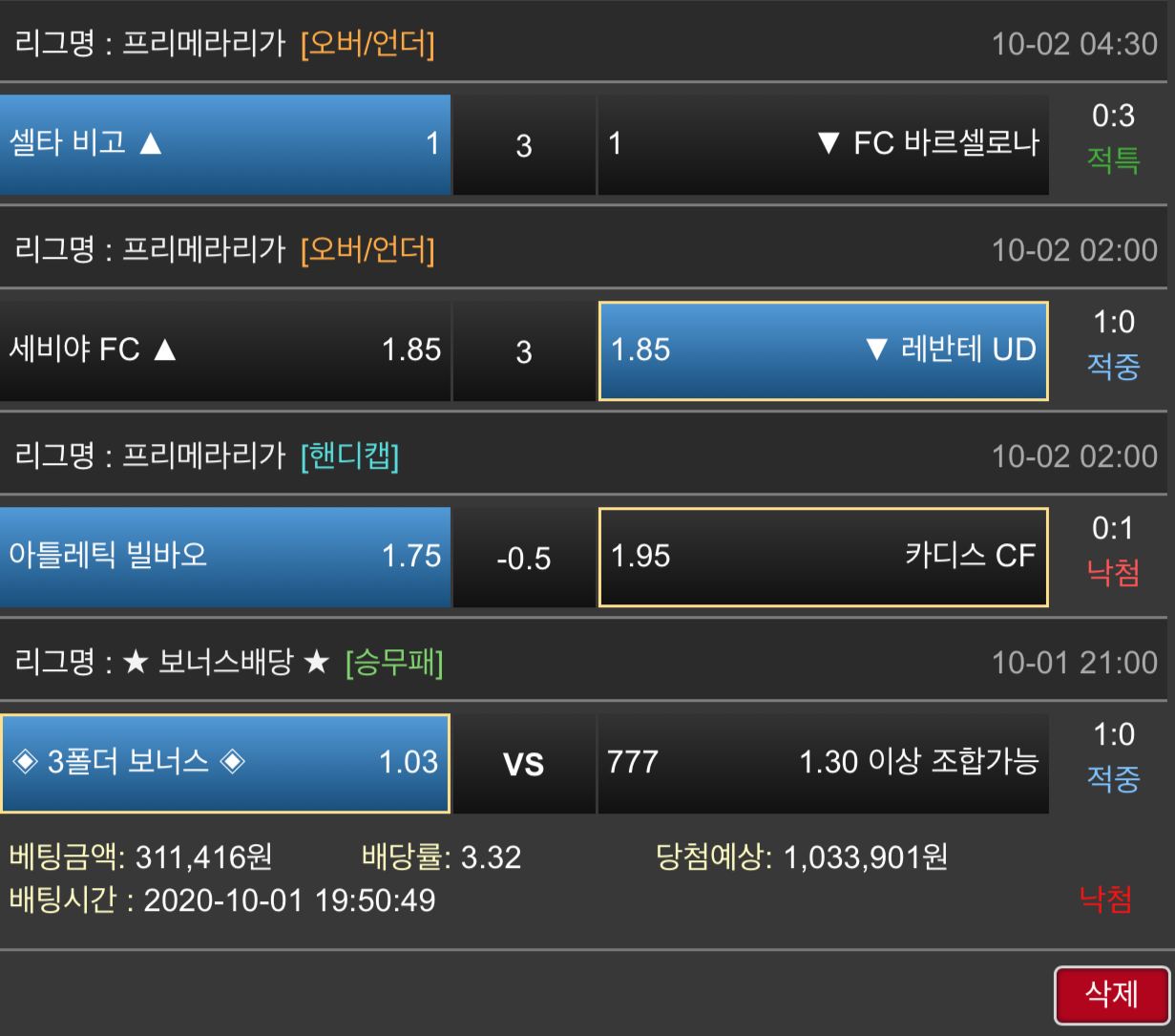Click the -0.5 handicap line value
The height and width of the screenshot is (1036, 1175).
pyautogui.click(x=523, y=558)
